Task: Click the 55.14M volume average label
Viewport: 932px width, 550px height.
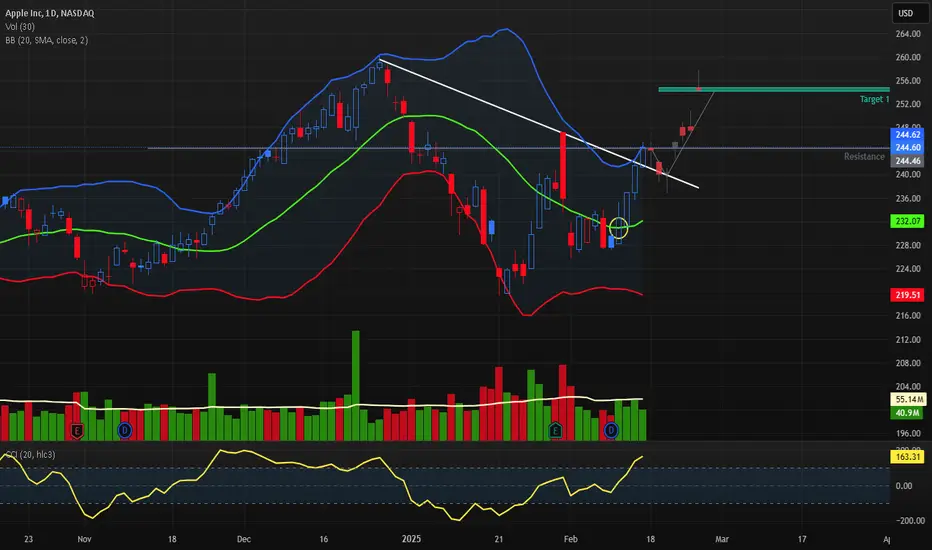Action: point(909,400)
